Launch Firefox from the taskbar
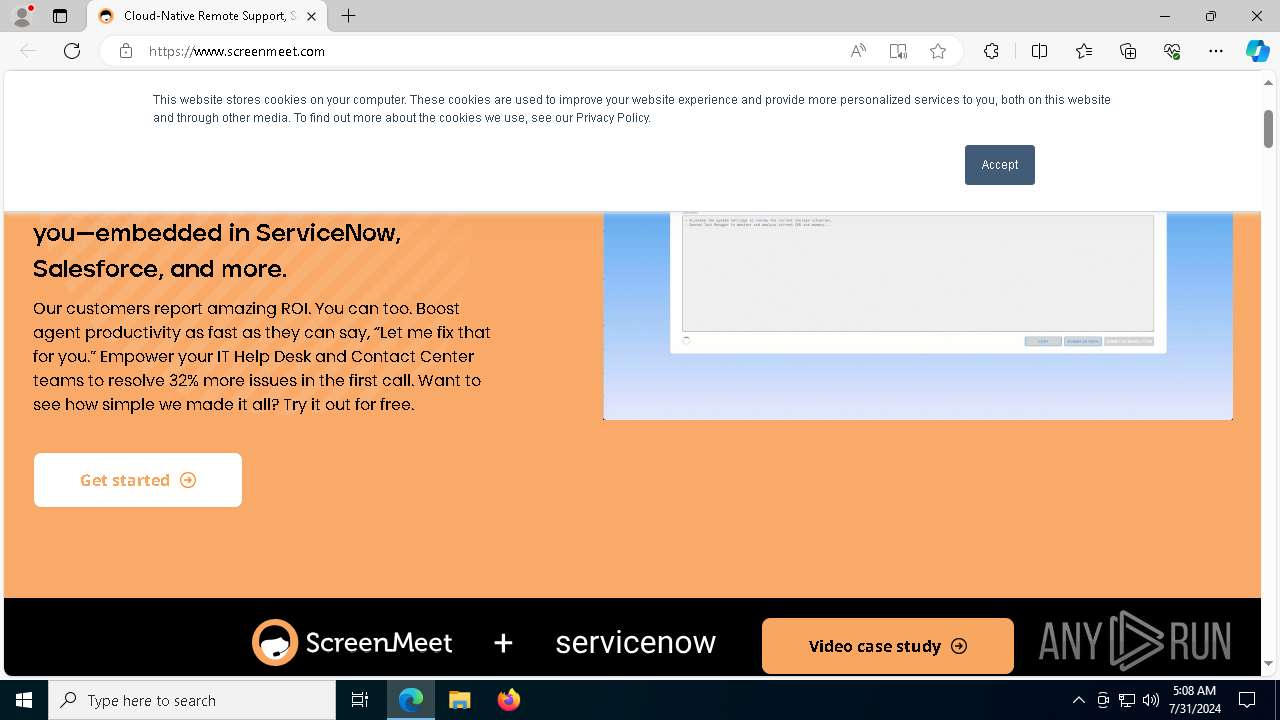The width and height of the screenshot is (1280, 720). (x=508, y=700)
